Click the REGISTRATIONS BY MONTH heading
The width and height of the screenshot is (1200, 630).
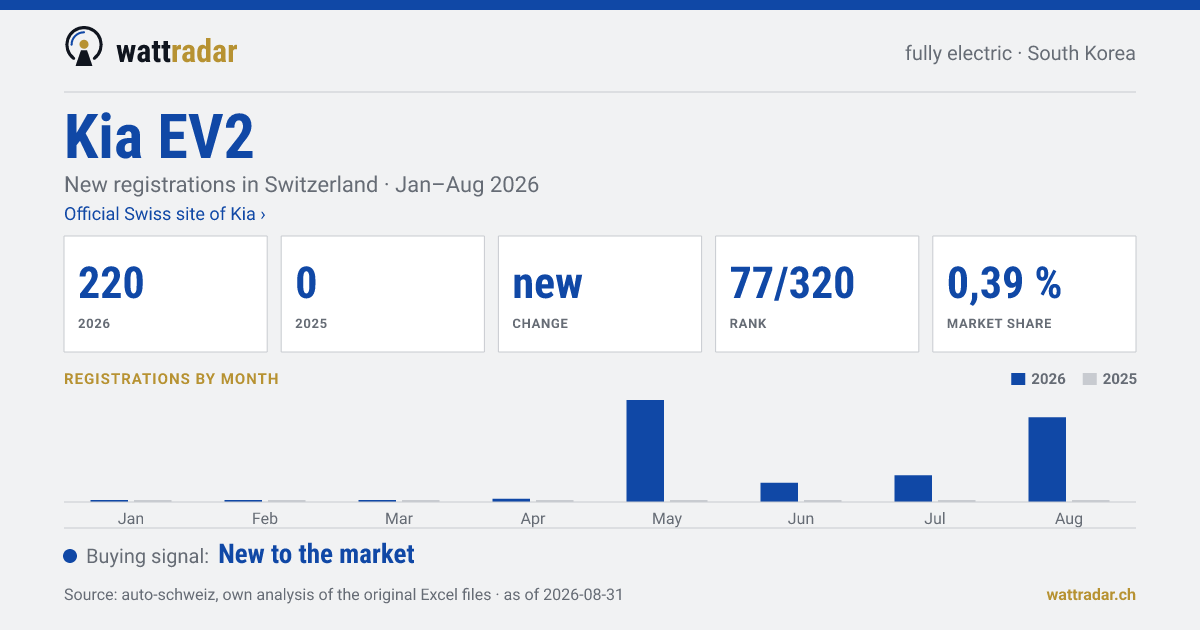pyautogui.click(x=171, y=379)
